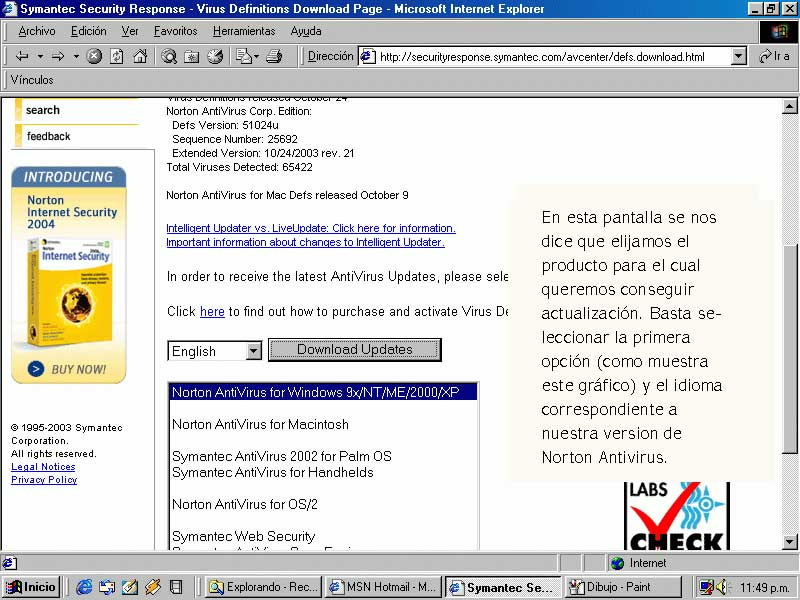
Task: Click the page icon at the status bar's left end
Action: (9, 563)
